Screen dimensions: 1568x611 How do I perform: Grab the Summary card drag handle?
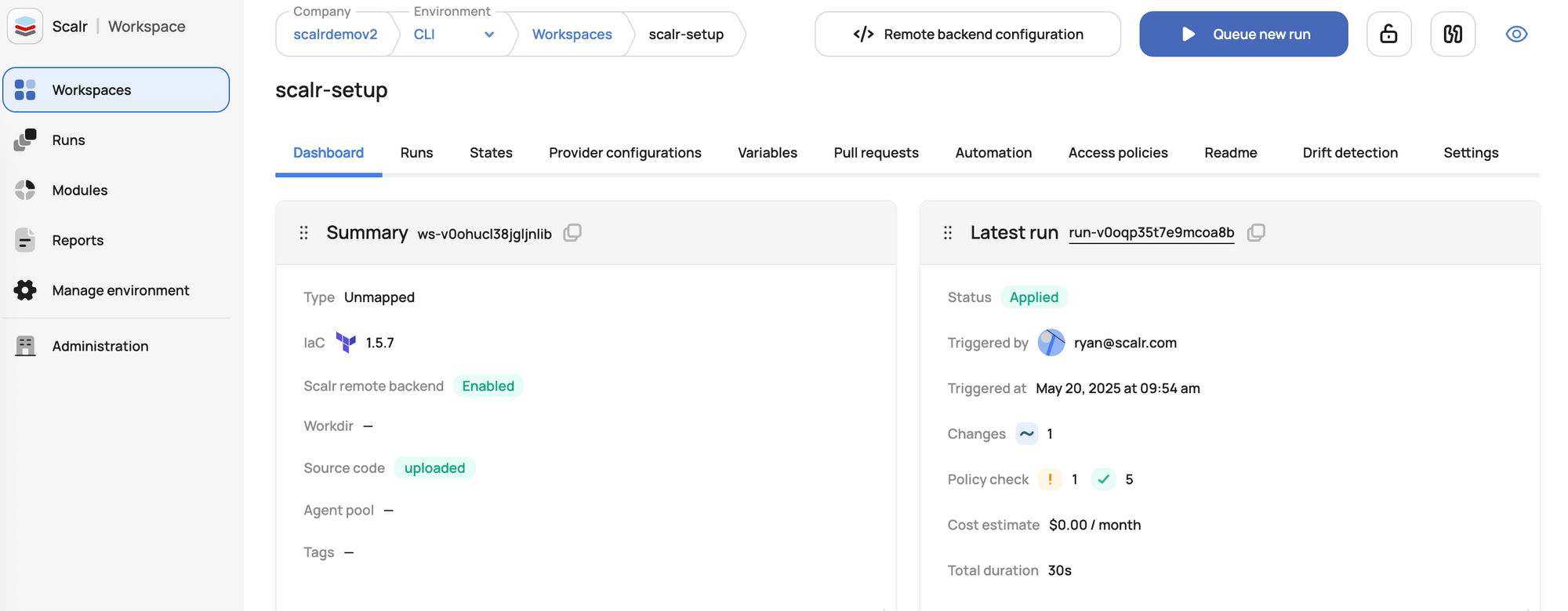tap(304, 233)
